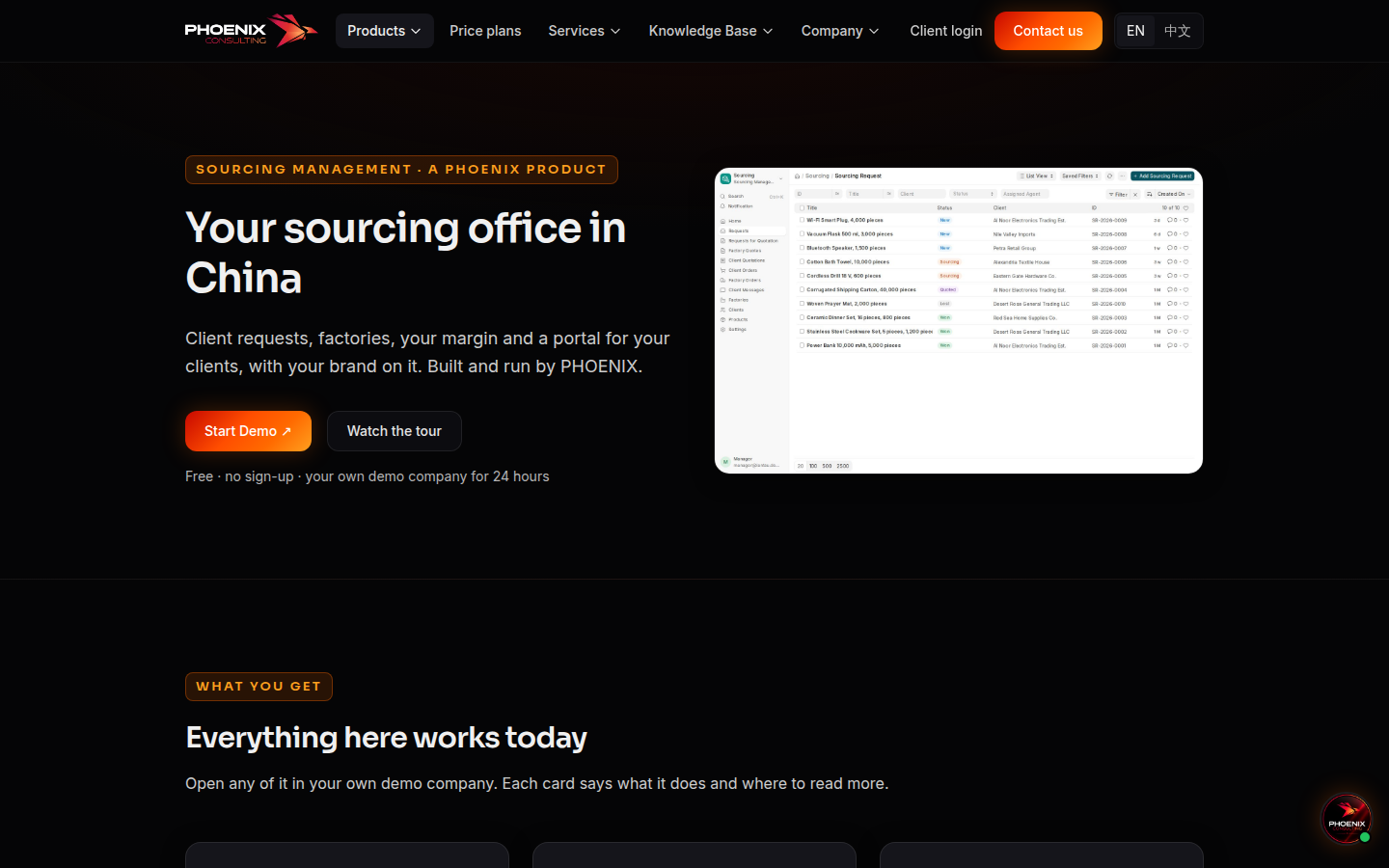Image resolution: width=1389 pixels, height=868 pixels.
Task: Click the Start Demo button
Action: (248, 431)
